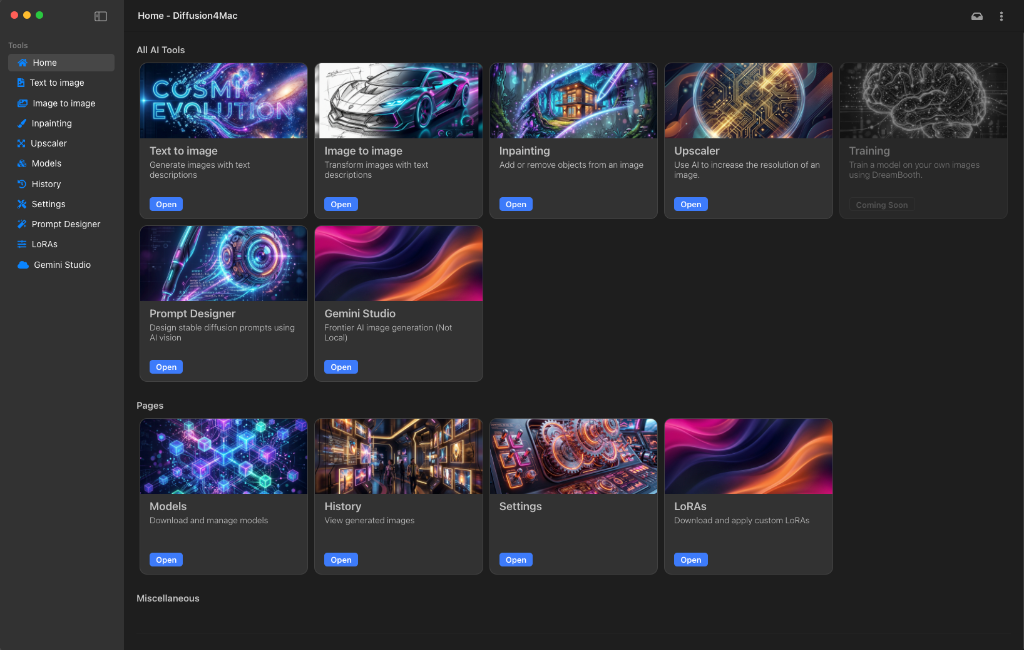Click Open button on Upscaler card
1024x650 pixels.
(690, 204)
